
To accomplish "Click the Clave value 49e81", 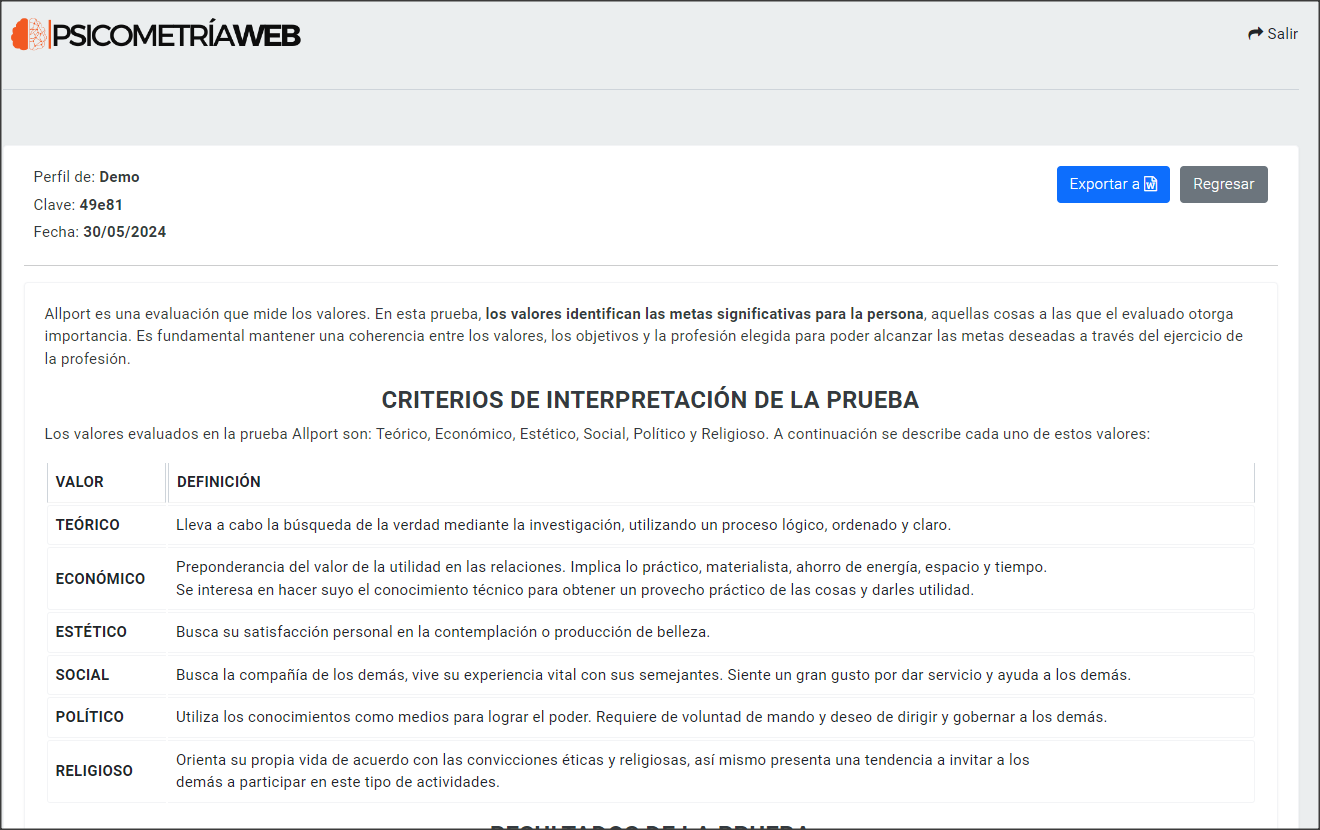I will point(101,205).
